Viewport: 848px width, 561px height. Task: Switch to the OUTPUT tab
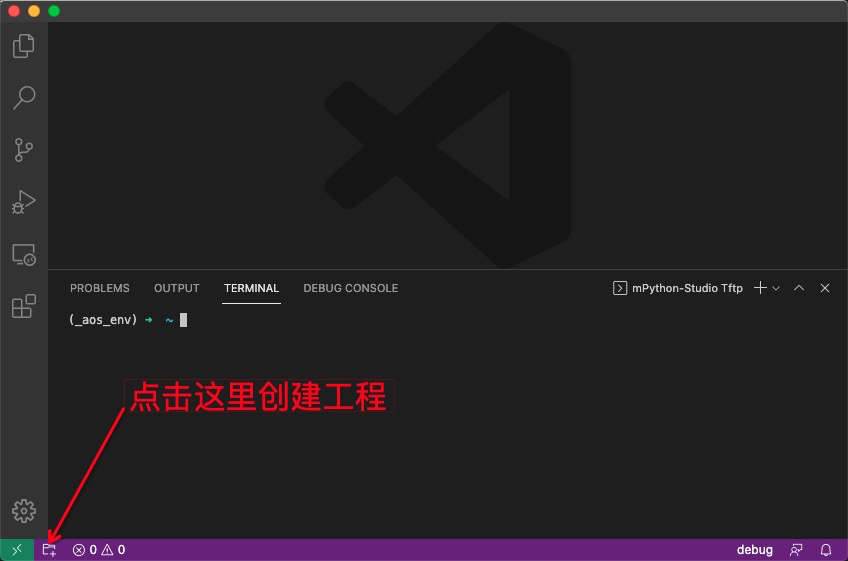177,288
